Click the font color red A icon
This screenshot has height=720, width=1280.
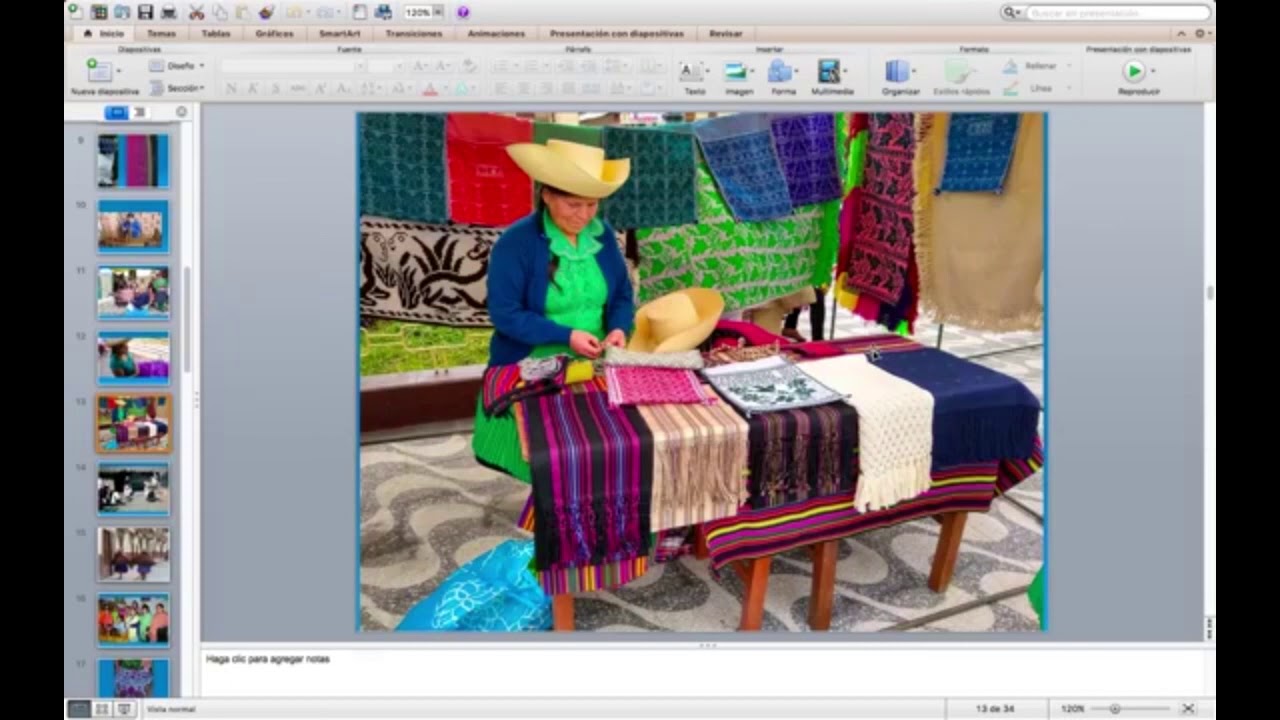430,89
